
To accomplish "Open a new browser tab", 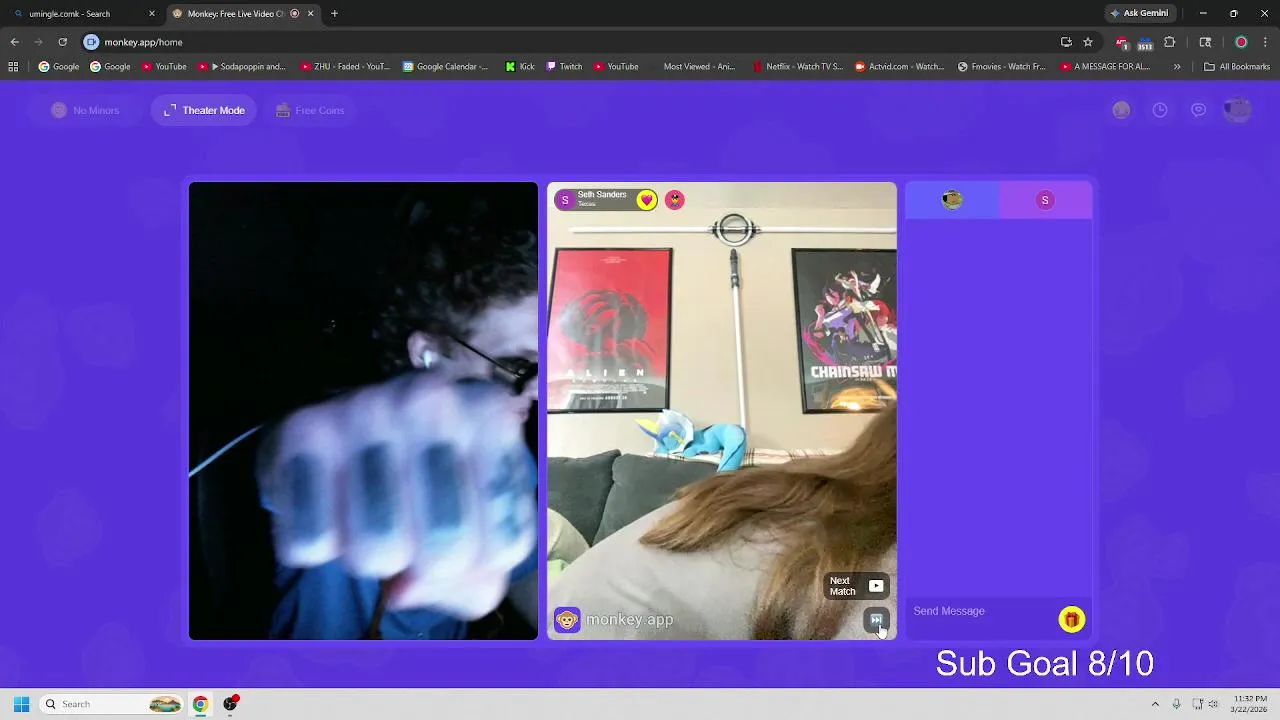I will click(x=334, y=14).
